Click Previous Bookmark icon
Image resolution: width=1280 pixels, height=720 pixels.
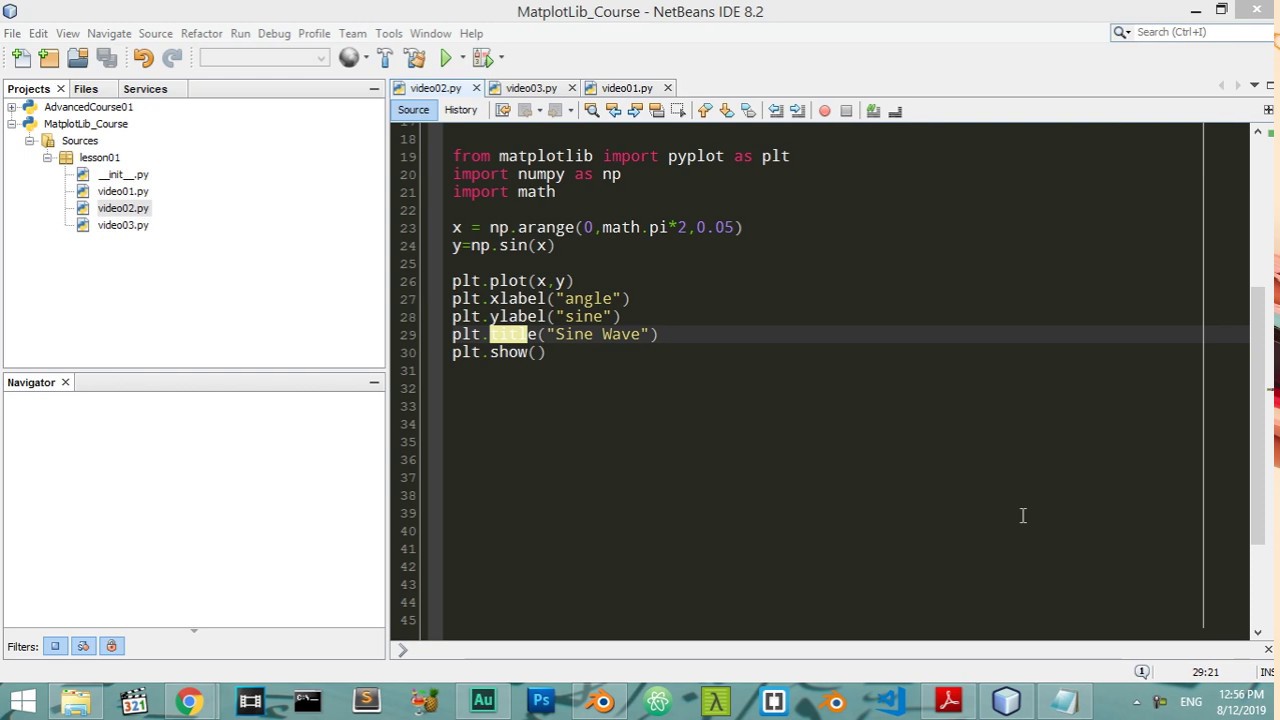coord(705,111)
